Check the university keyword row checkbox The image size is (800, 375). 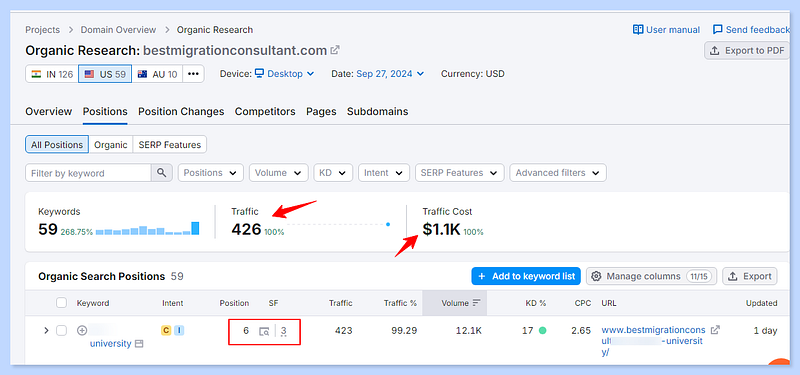[61, 331]
